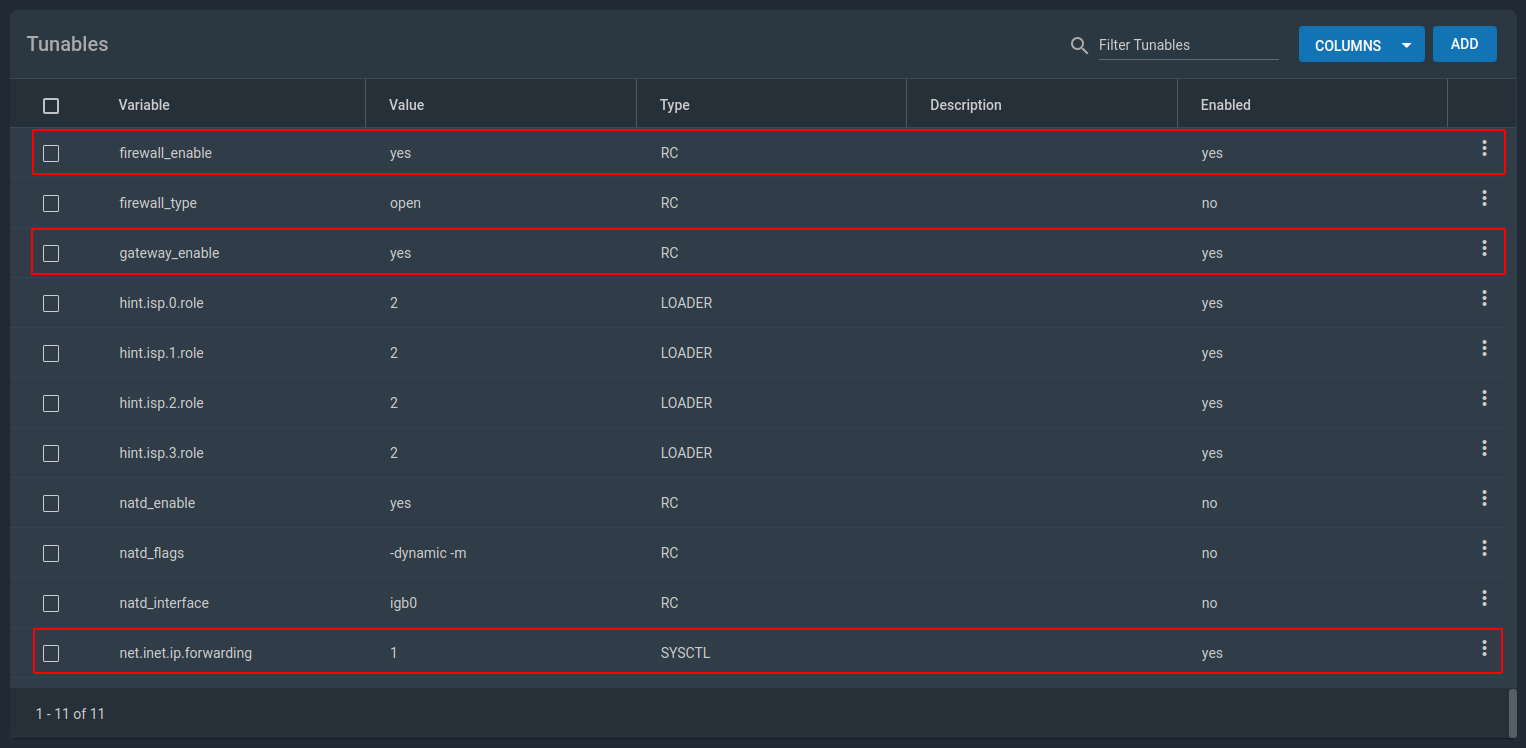Check the natd_interface row checkbox

(51, 603)
